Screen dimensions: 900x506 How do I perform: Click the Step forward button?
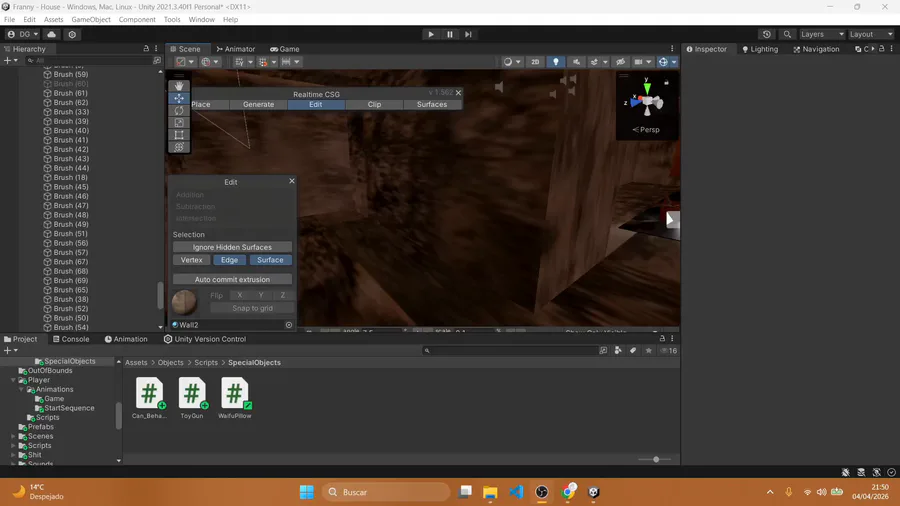coord(468,34)
